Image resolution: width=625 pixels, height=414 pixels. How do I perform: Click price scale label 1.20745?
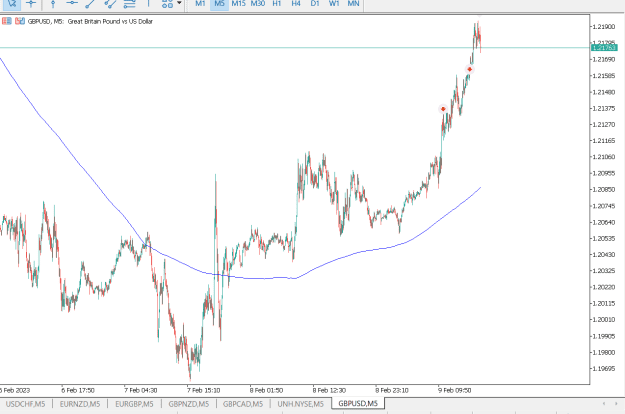(x=604, y=206)
